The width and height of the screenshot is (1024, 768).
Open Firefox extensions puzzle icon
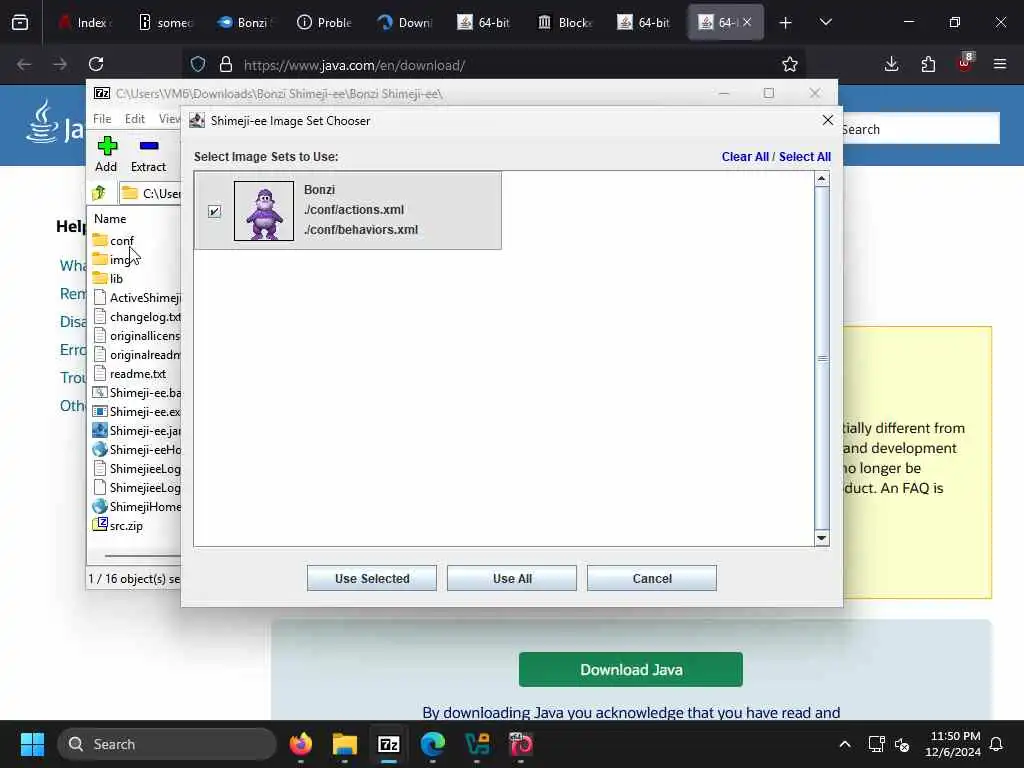(x=928, y=64)
